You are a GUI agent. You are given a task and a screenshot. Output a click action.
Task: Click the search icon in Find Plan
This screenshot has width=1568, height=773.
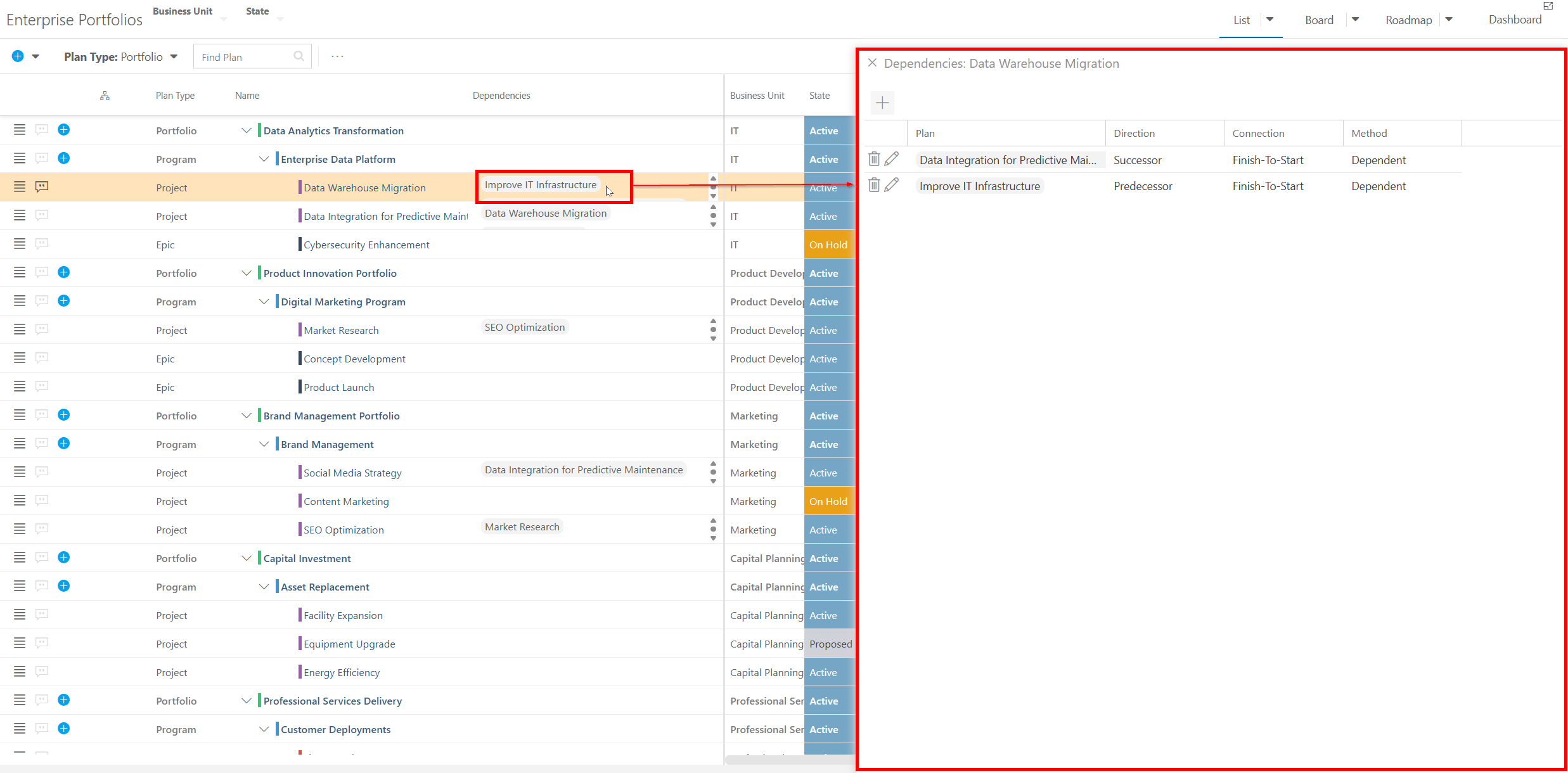coord(299,56)
